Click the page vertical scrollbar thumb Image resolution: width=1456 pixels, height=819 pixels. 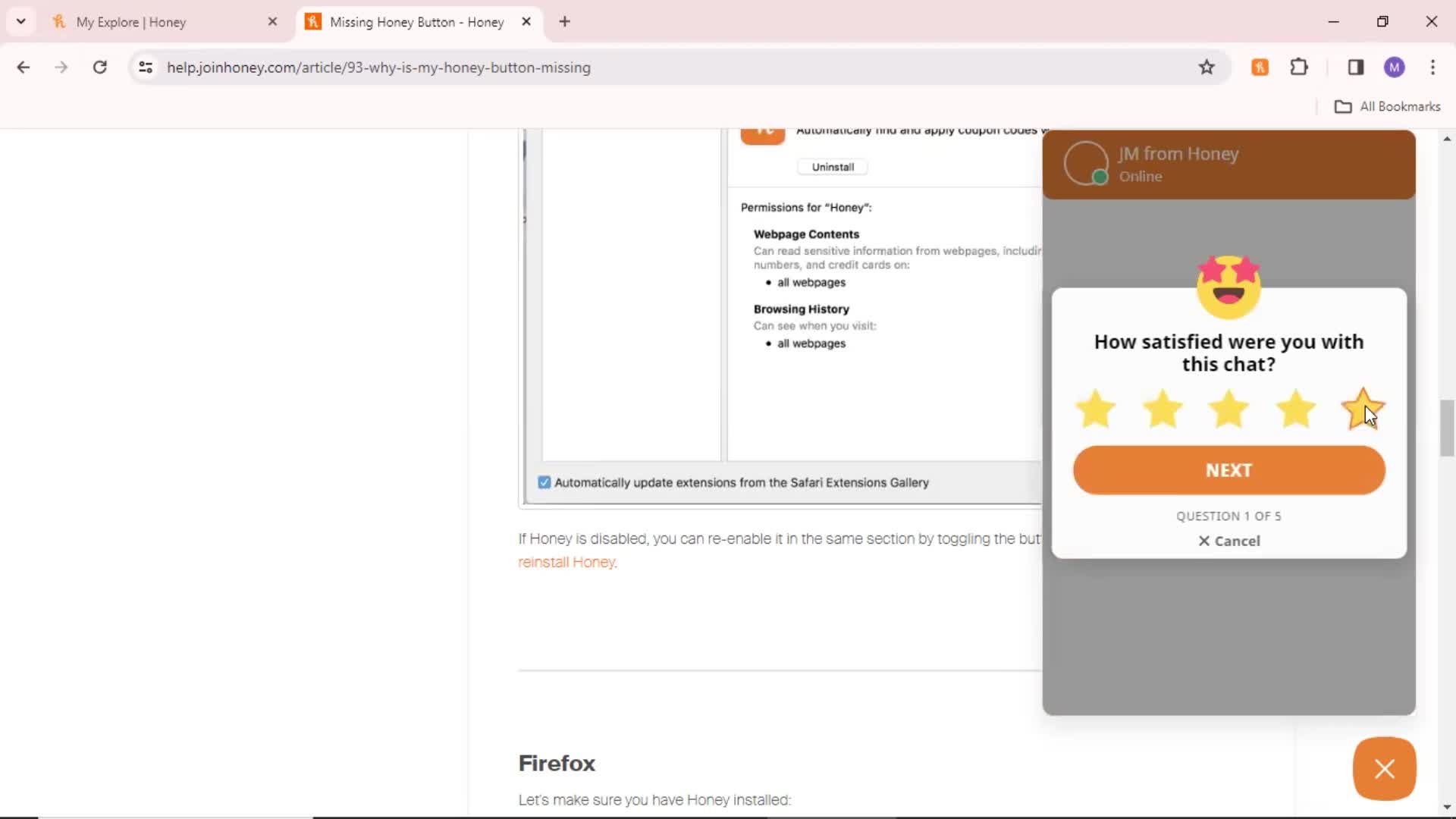click(x=1447, y=428)
